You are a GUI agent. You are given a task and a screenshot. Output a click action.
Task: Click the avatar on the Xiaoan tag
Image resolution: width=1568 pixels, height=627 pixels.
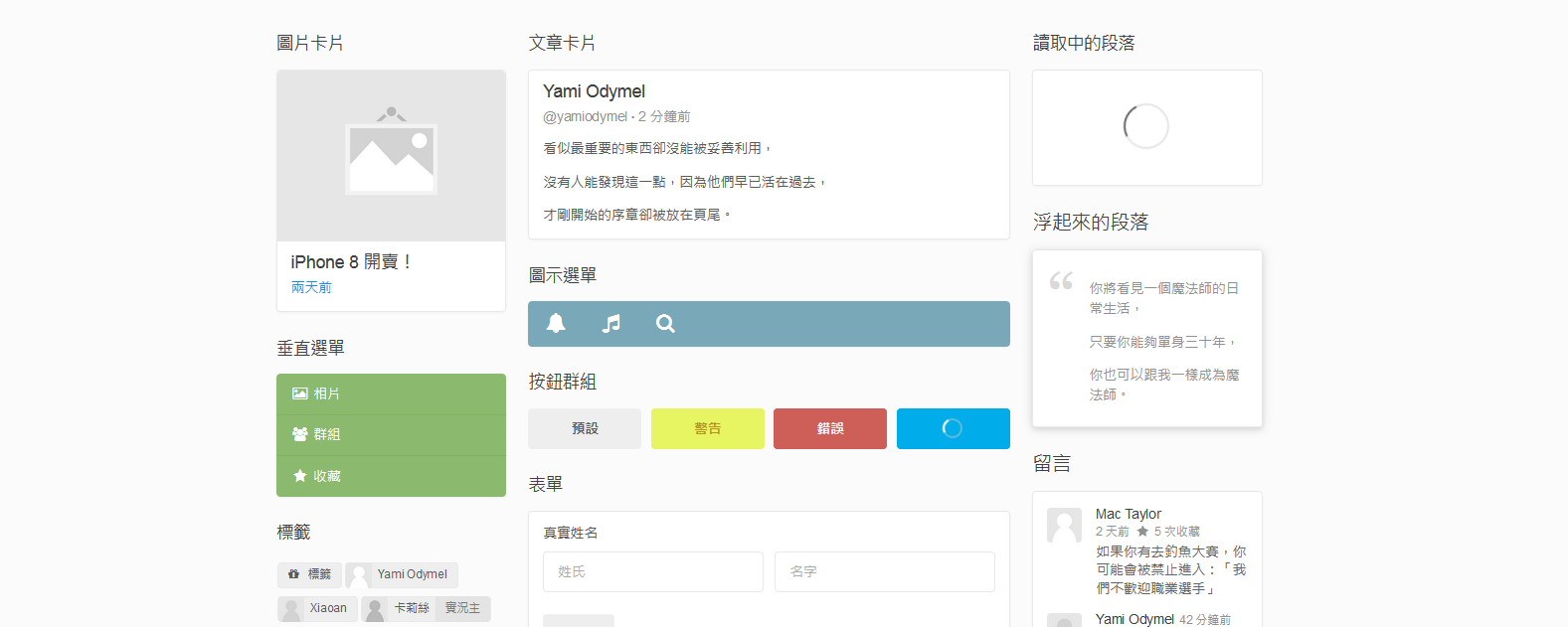(x=291, y=608)
